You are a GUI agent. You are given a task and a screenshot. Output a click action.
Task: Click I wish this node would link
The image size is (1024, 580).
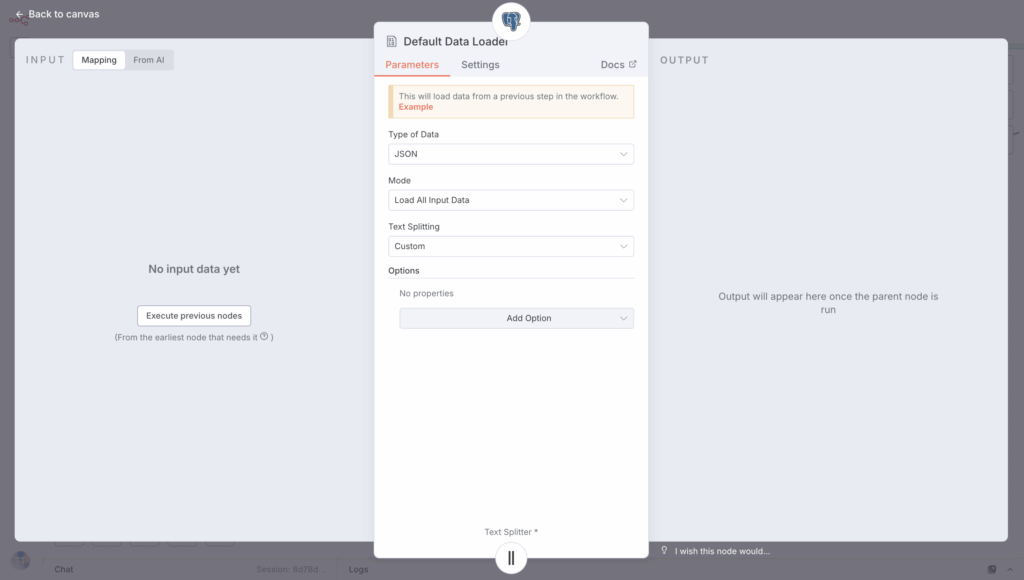point(722,551)
